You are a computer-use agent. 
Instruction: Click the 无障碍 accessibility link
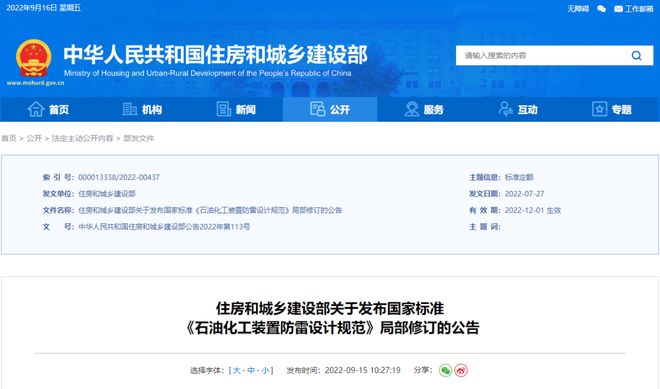point(578,9)
